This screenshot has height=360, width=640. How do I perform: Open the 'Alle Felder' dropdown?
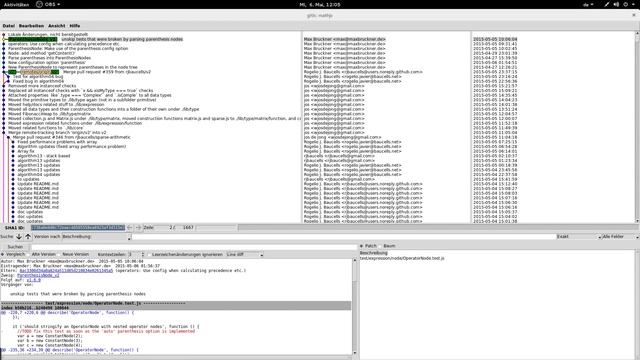620,236
